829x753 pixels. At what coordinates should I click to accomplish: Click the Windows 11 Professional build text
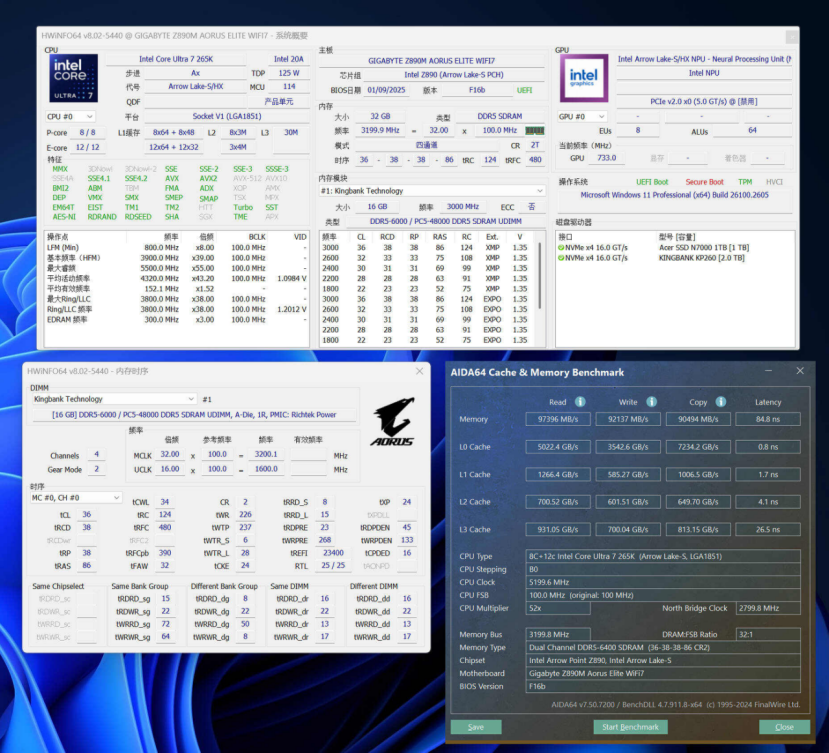(675, 195)
